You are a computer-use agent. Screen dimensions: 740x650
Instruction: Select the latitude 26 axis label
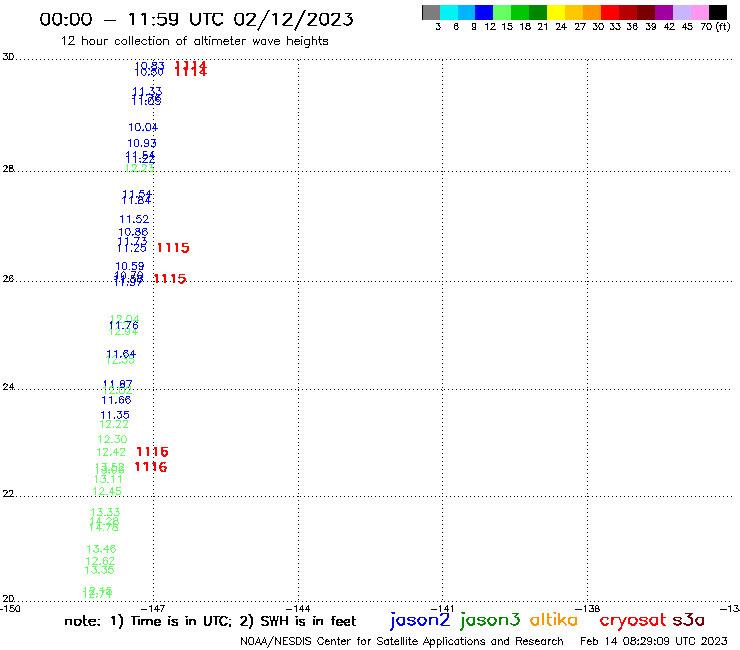click(x=8, y=279)
